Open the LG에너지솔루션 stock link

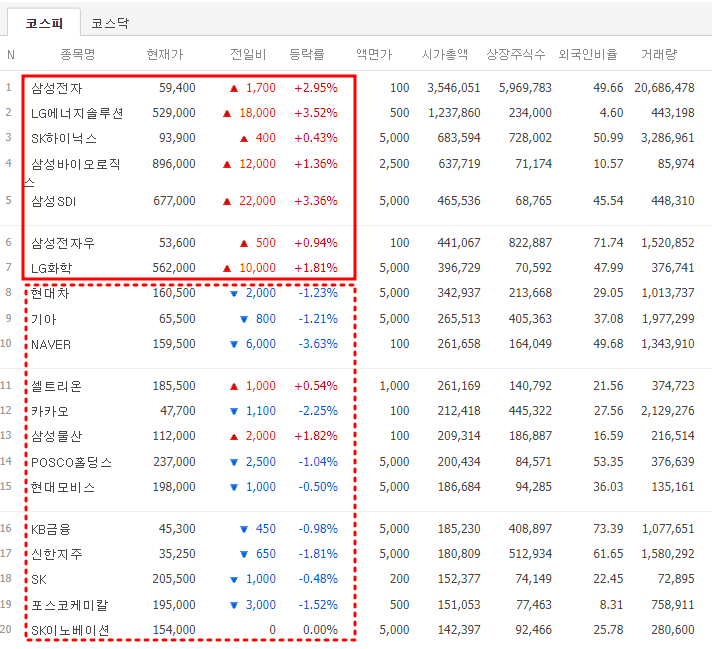point(77,113)
